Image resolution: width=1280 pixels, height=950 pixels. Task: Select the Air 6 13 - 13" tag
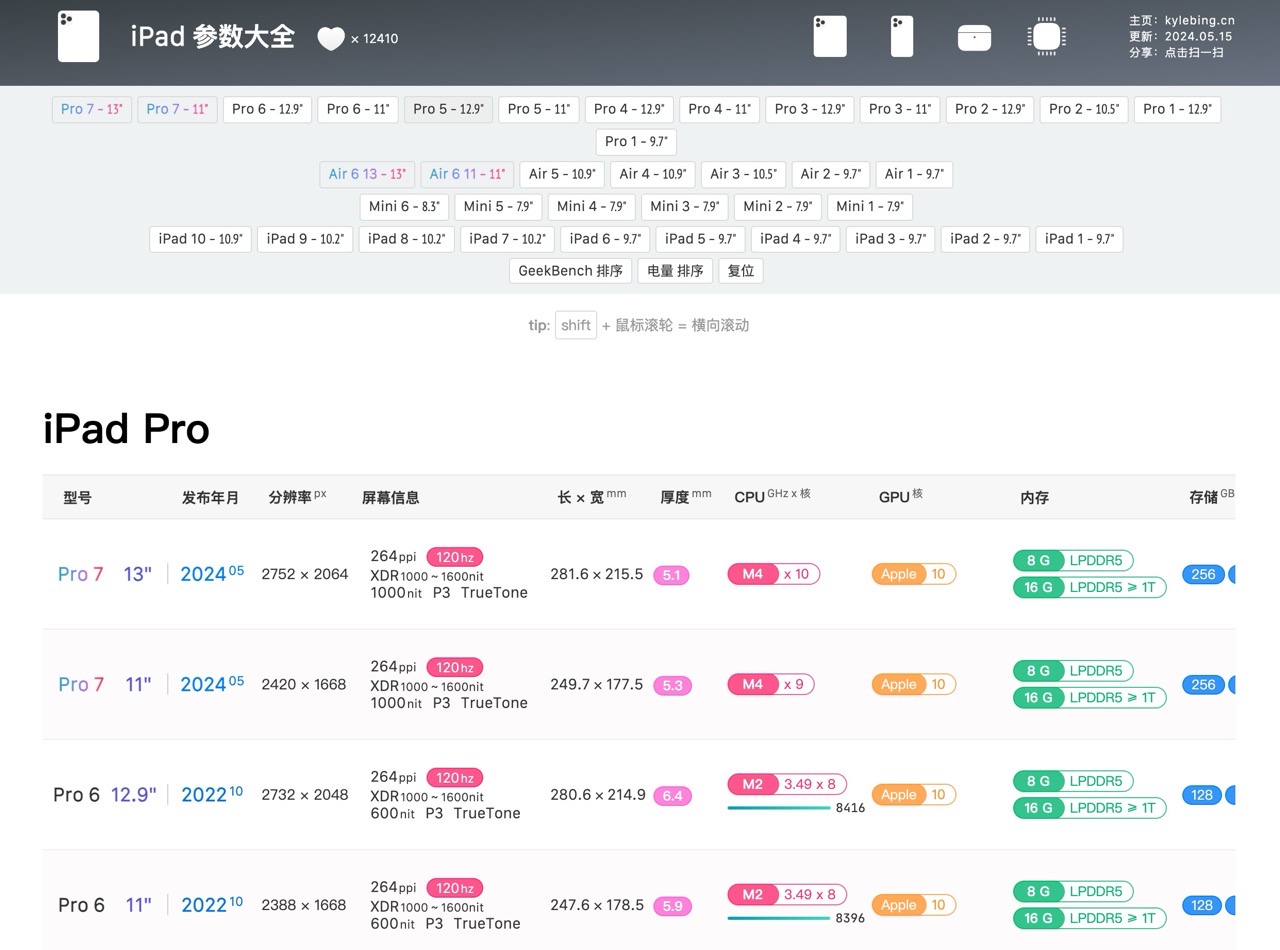coord(367,174)
